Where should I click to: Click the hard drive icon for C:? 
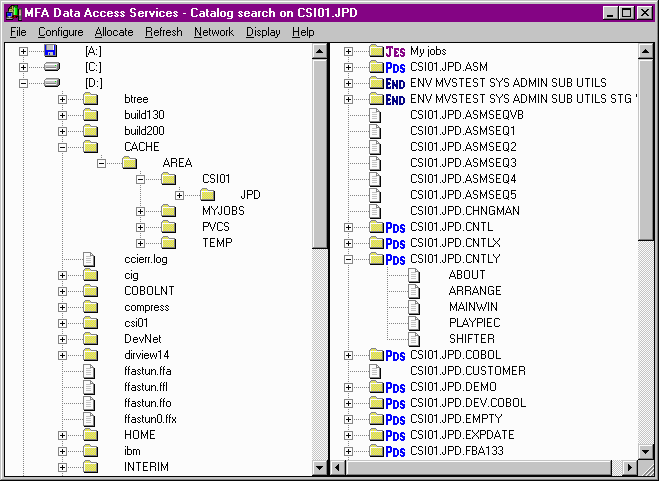[51, 67]
